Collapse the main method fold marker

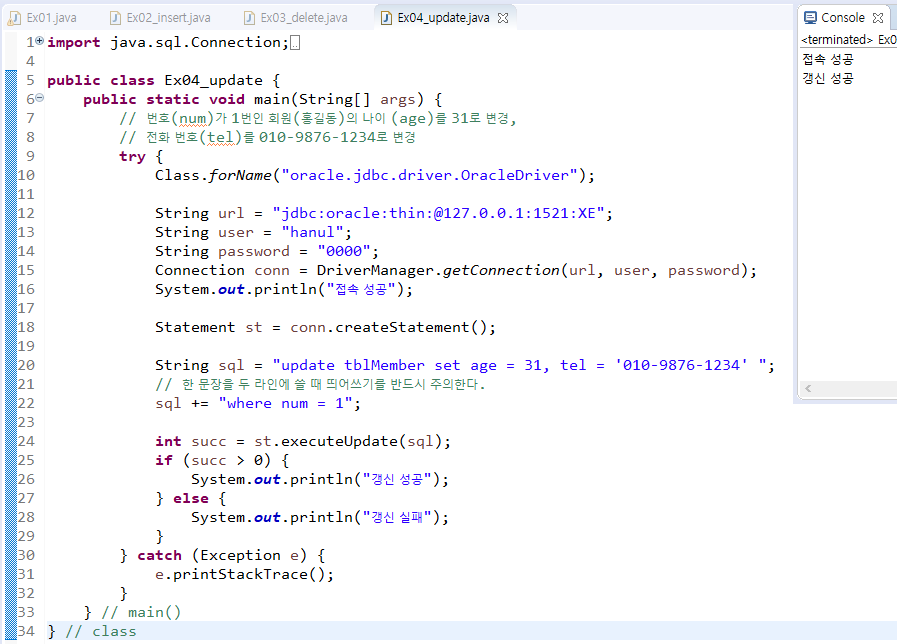click(39, 98)
